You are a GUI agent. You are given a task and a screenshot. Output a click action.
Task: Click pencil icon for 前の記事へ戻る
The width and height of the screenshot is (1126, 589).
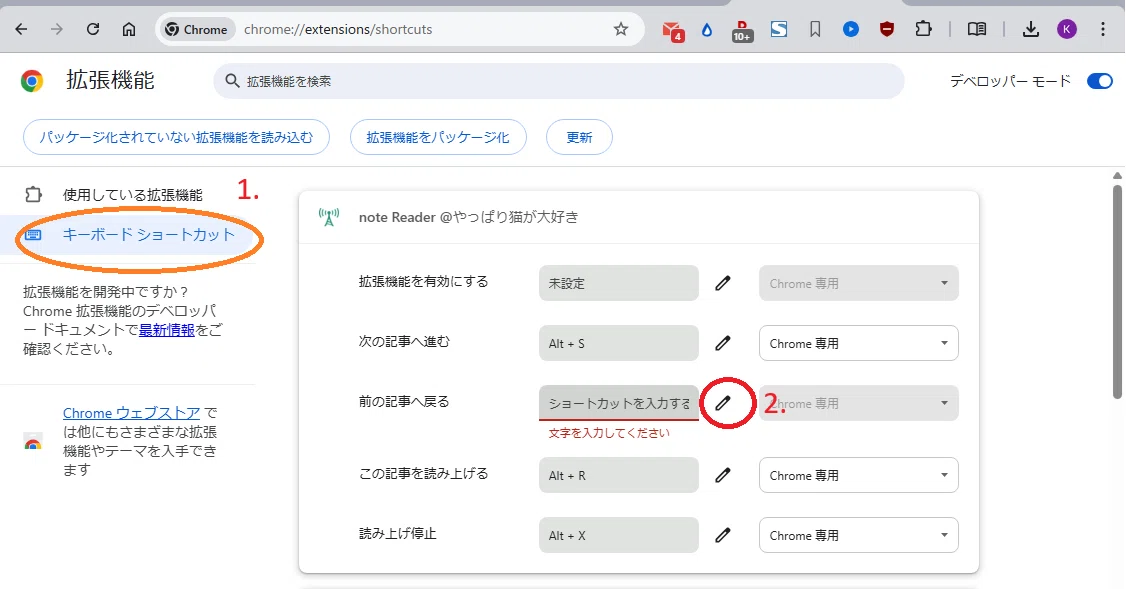[723, 403]
